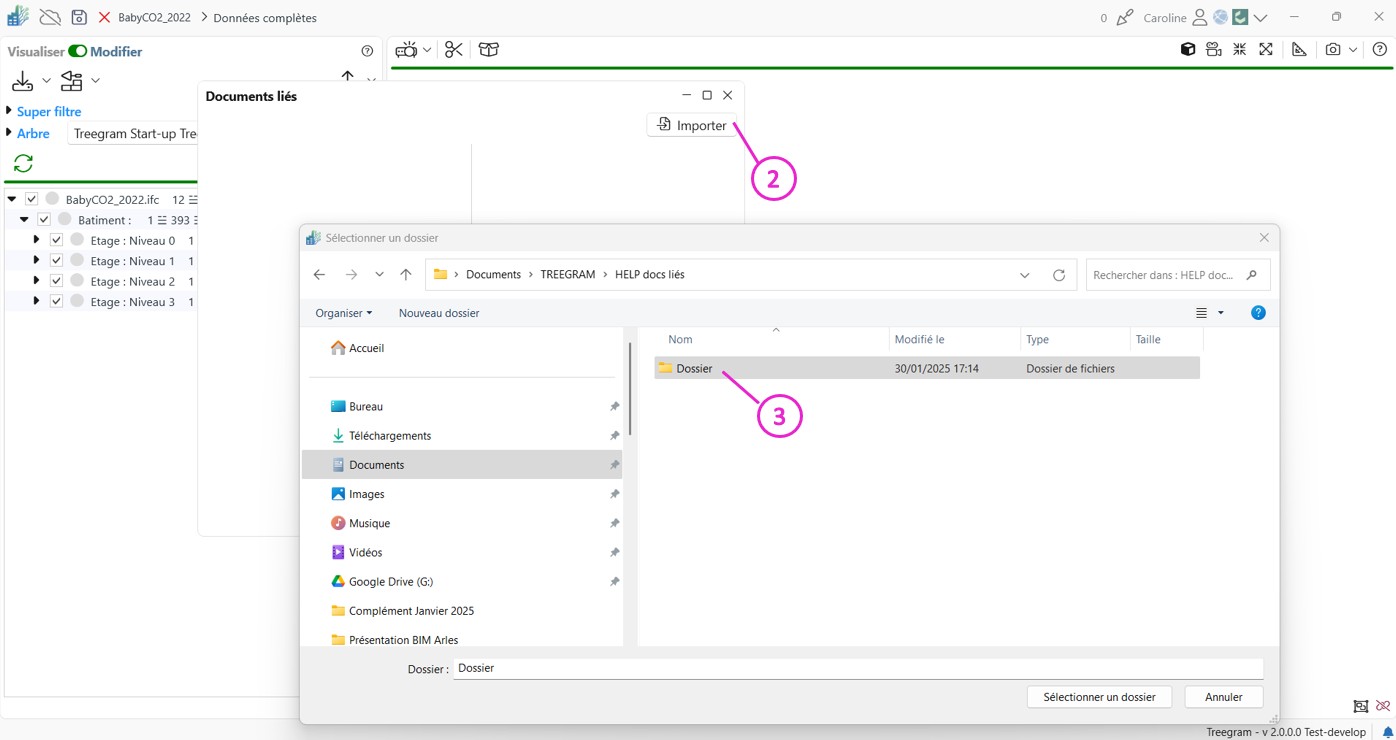Expand the Super filtre section
The image size is (1396, 740).
pos(9,111)
